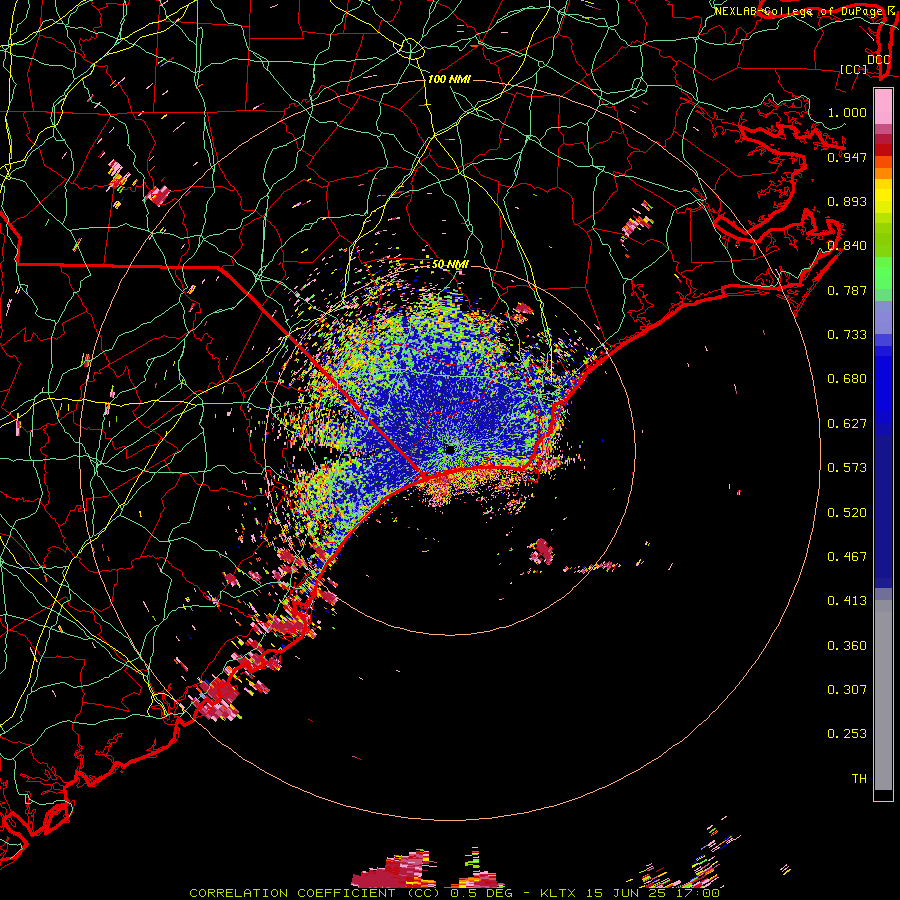
Task: Click the 50 NMI range ring label
Action: 450,264
